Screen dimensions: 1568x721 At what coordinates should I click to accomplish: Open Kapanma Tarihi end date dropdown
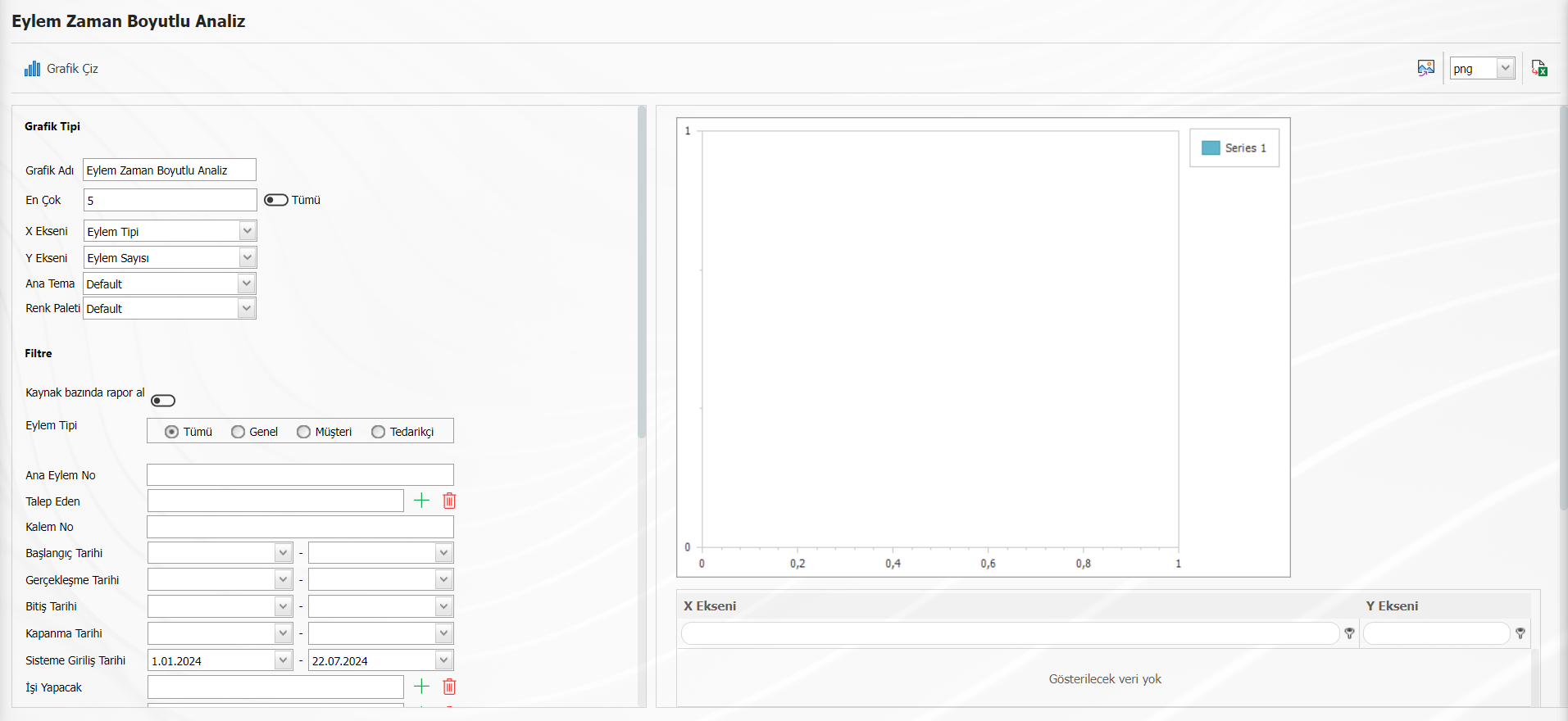click(x=443, y=633)
